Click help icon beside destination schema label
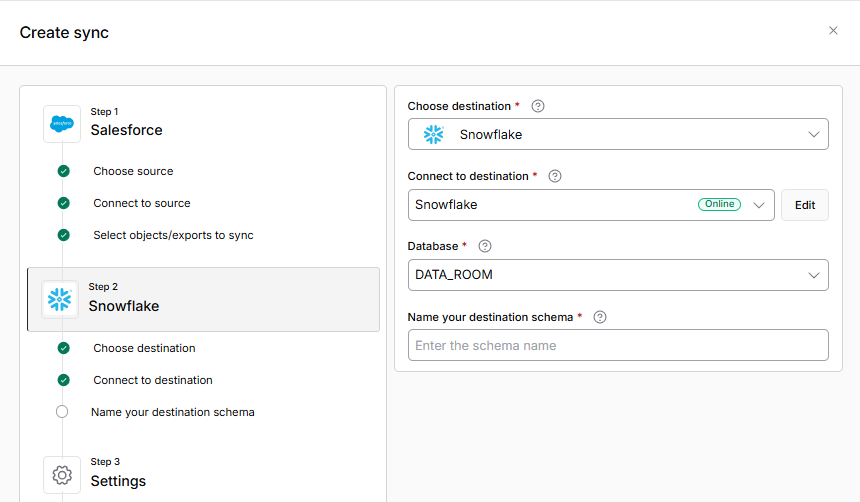The image size is (860, 502). [x=600, y=317]
